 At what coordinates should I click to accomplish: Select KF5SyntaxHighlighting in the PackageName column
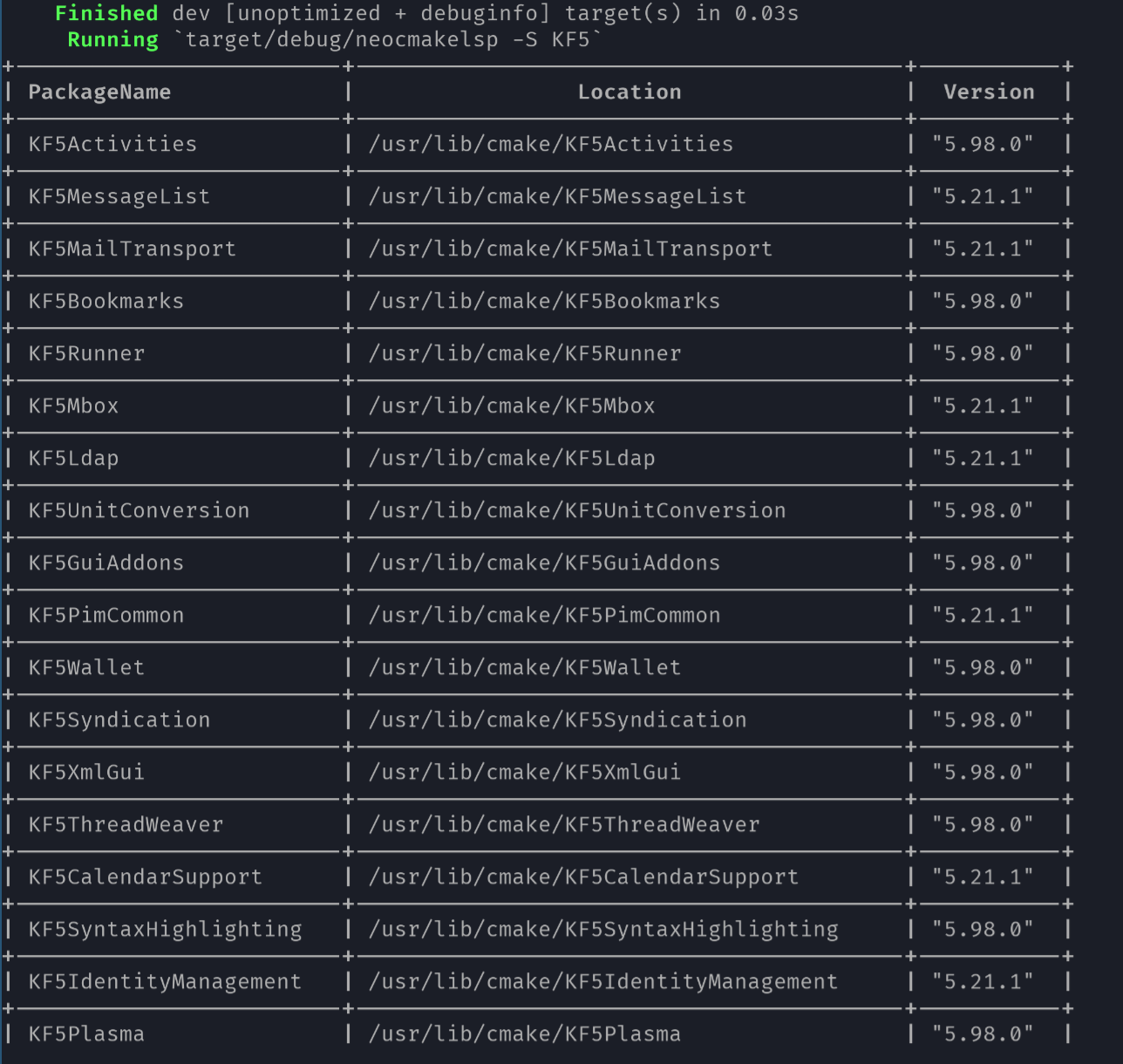[166, 930]
